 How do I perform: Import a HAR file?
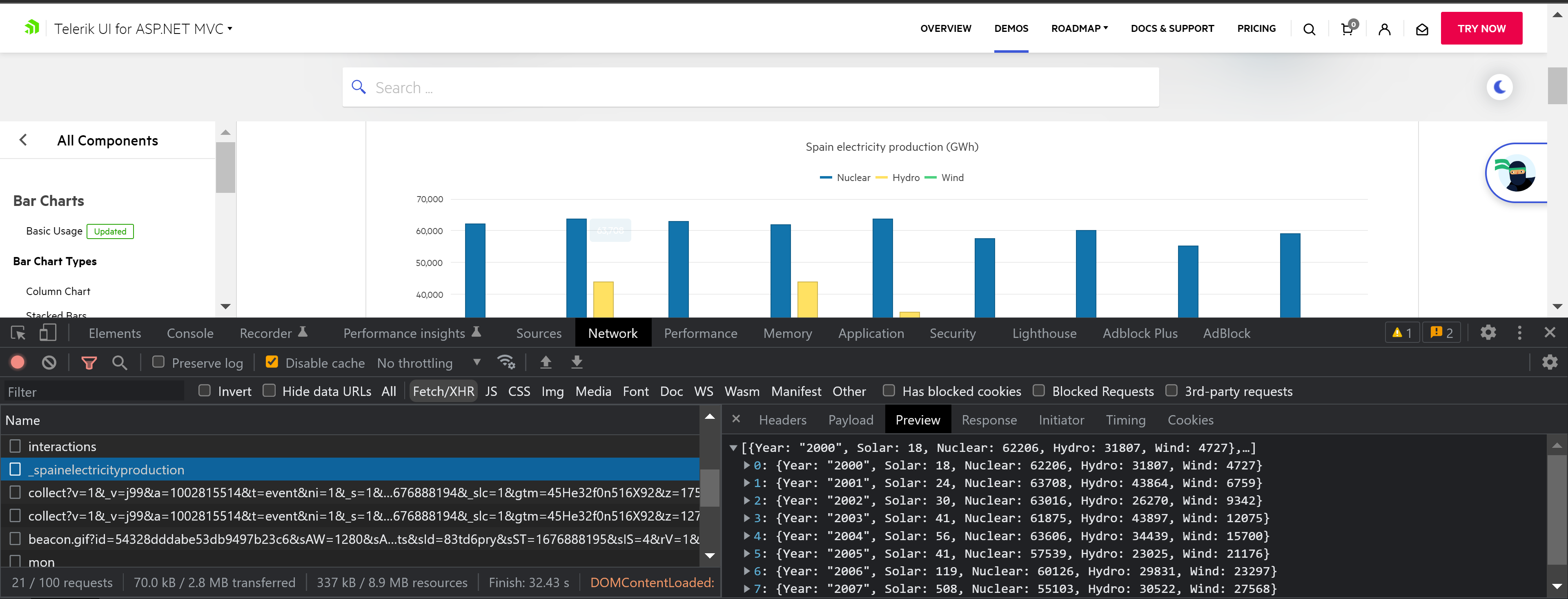pos(546,362)
